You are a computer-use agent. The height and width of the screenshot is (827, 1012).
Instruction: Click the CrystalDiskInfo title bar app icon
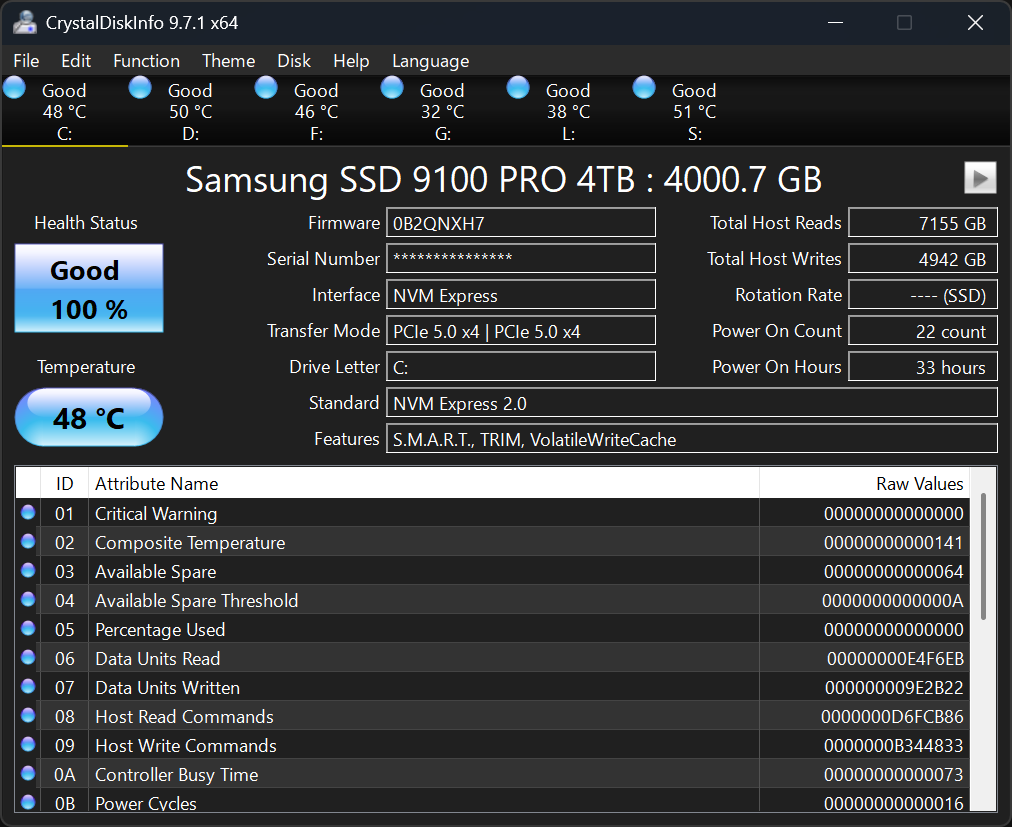[x=25, y=23]
